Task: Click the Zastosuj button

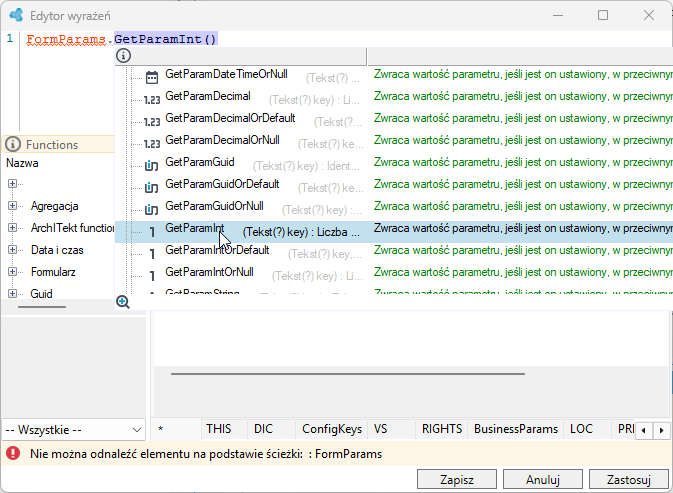Action: (628, 479)
